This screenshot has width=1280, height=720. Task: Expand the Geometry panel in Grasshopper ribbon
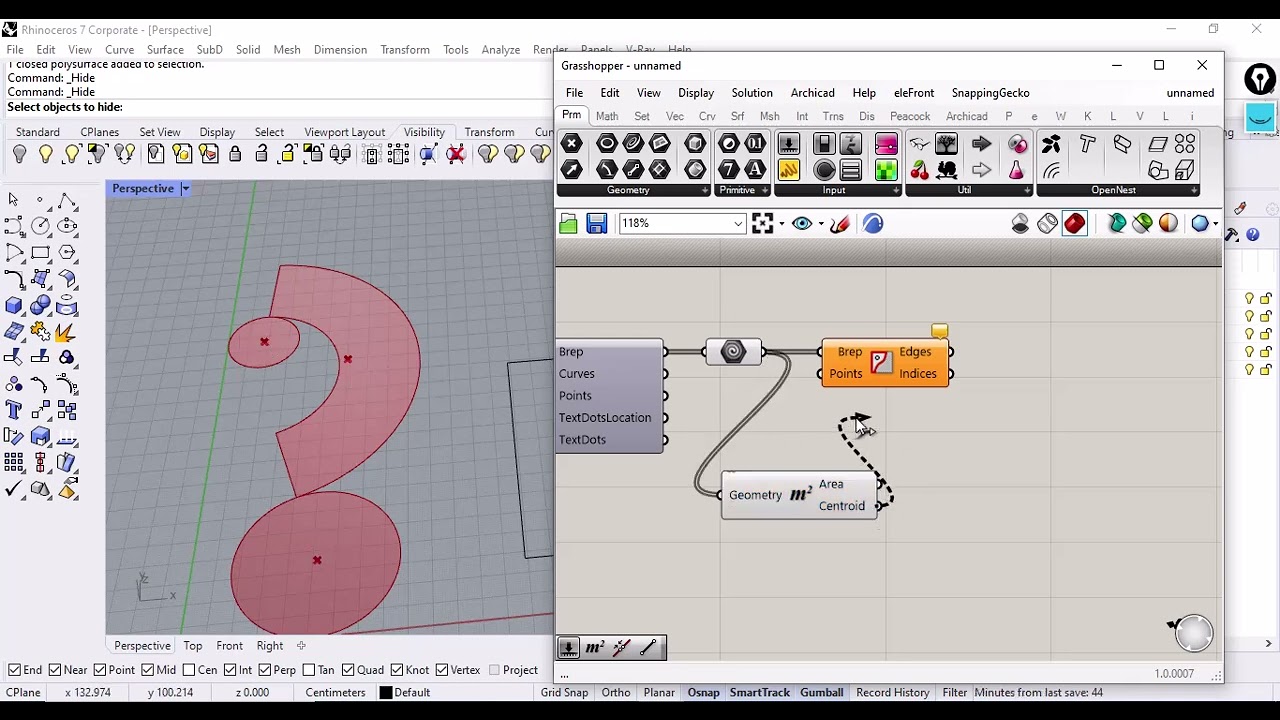click(705, 190)
